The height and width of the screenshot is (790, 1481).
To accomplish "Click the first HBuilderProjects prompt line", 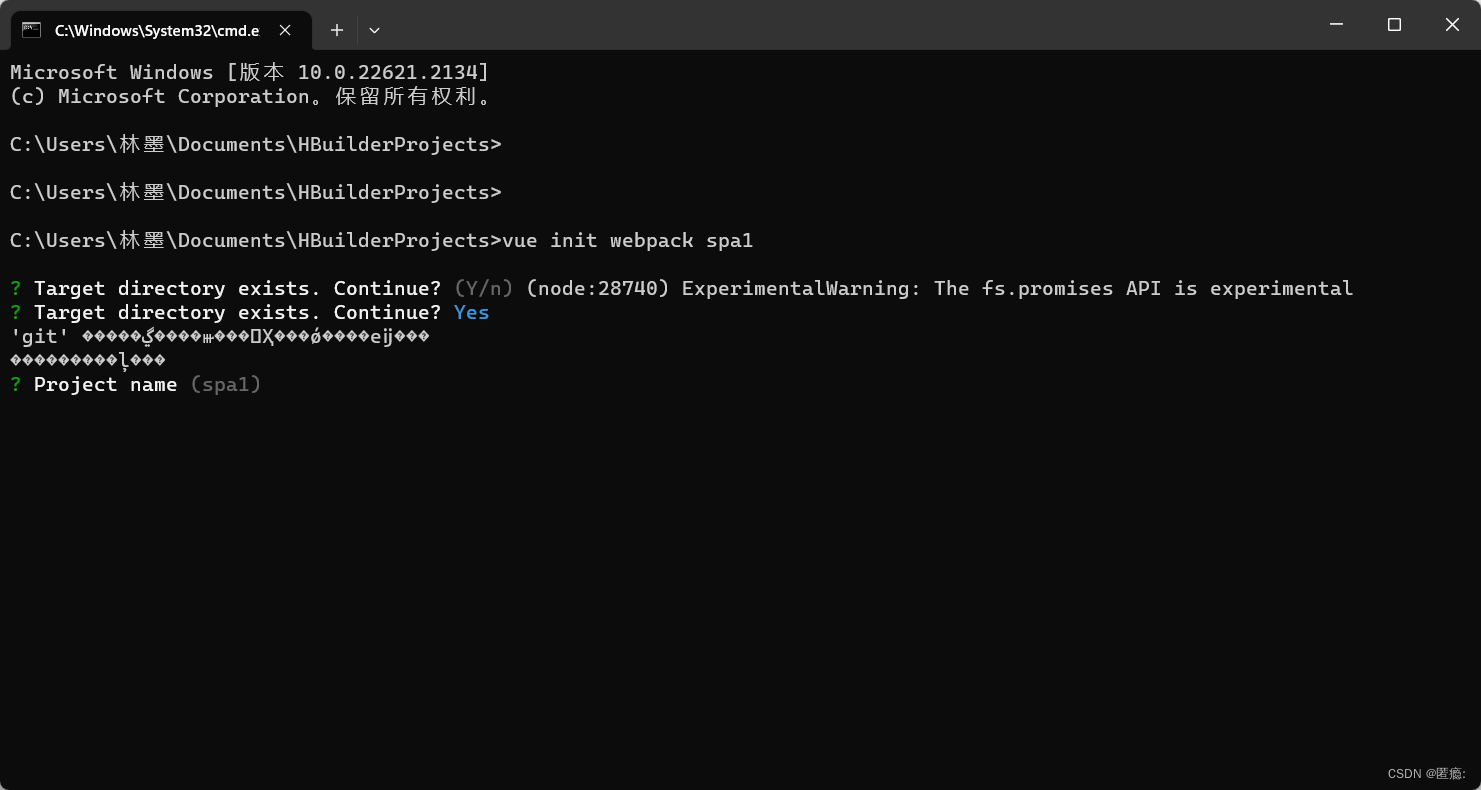I will 255,144.
